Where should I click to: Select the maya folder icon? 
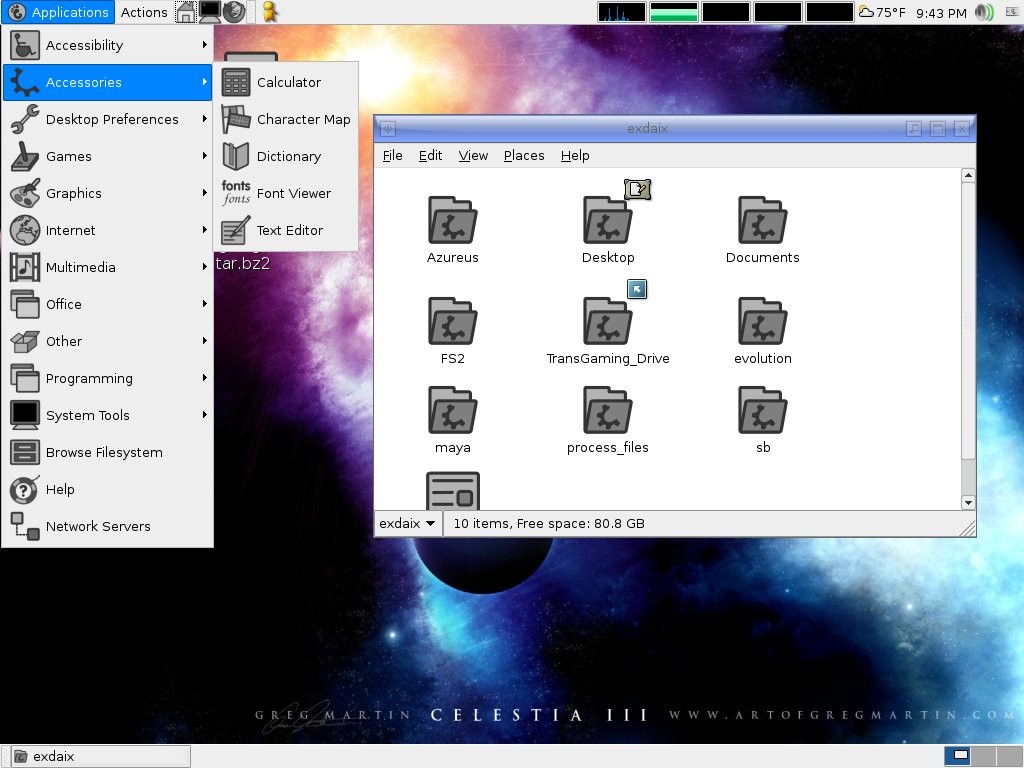pyautogui.click(x=453, y=411)
